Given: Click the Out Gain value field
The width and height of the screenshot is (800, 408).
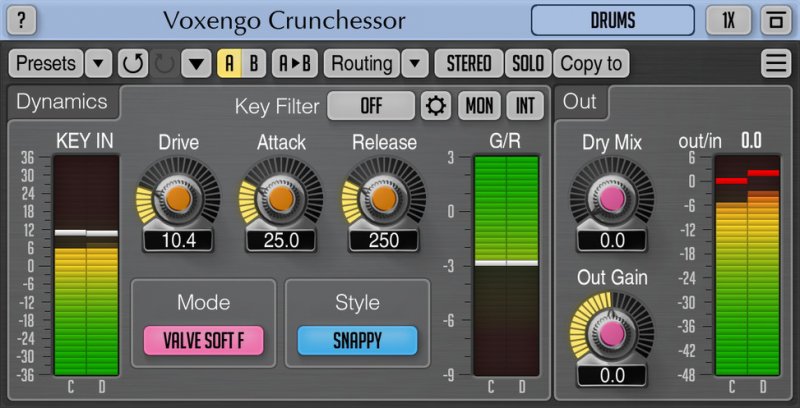Looking at the screenshot, I should (x=612, y=376).
